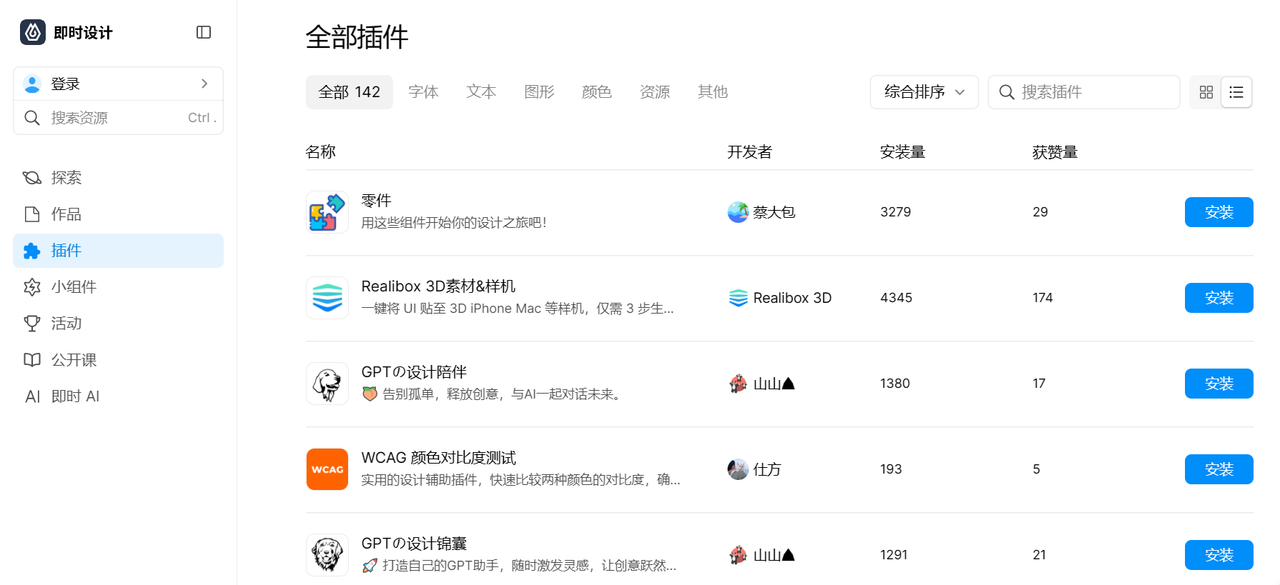Click the 全部插件 page heading
The height and width of the screenshot is (585, 1280).
(x=357, y=37)
